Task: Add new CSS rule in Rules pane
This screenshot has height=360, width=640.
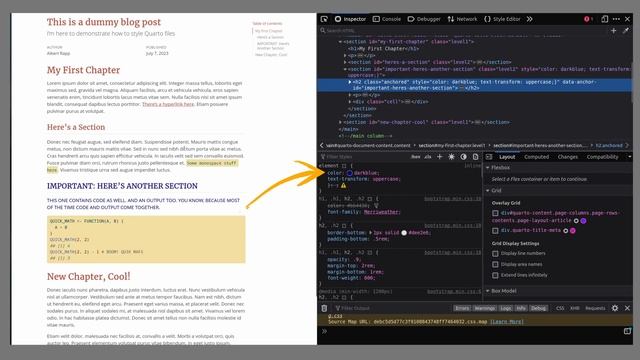Action: click(x=440, y=157)
